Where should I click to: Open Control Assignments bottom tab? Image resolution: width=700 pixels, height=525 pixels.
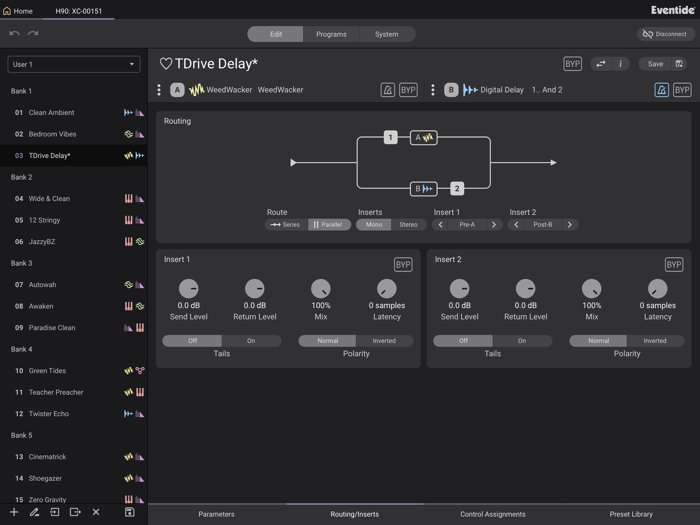tap(493, 514)
